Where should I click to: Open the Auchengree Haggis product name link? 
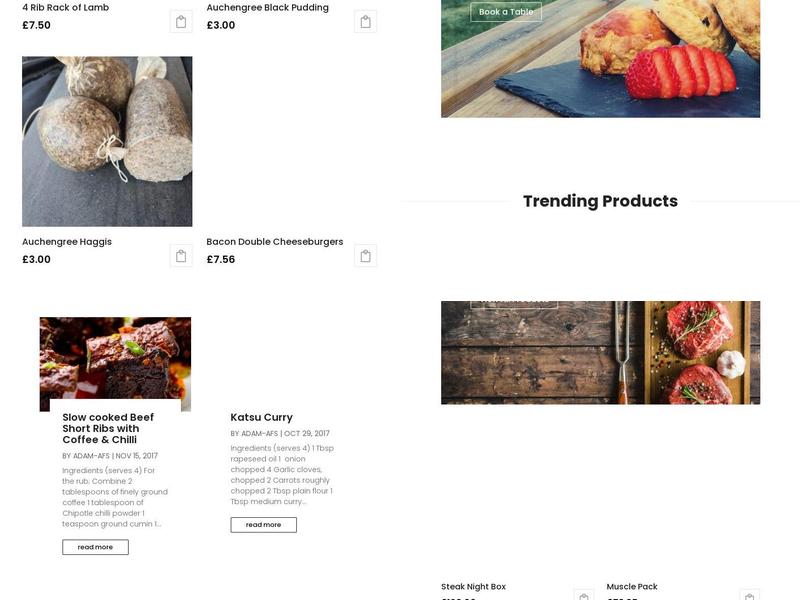point(67,242)
